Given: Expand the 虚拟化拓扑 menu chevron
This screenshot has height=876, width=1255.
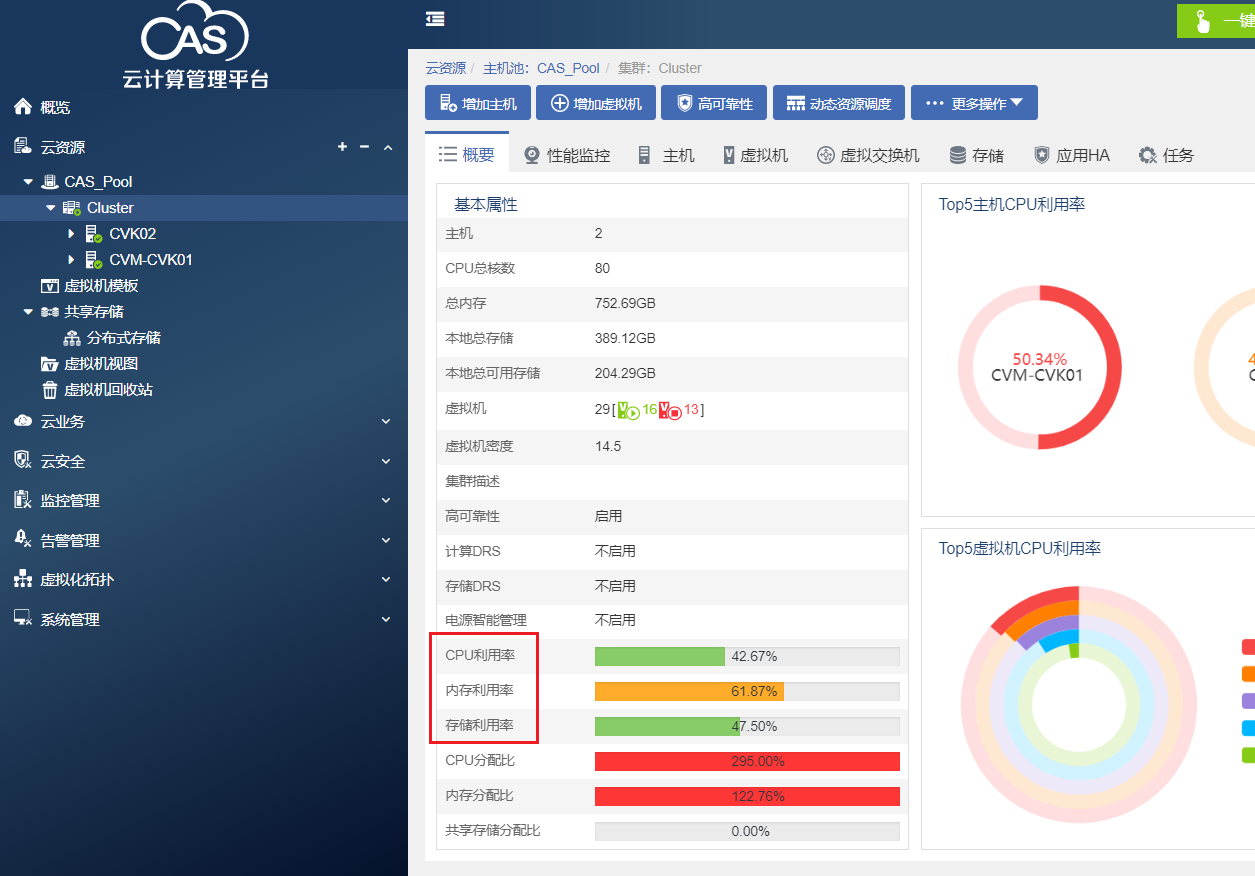Looking at the screenshot, I should [386, 580].
